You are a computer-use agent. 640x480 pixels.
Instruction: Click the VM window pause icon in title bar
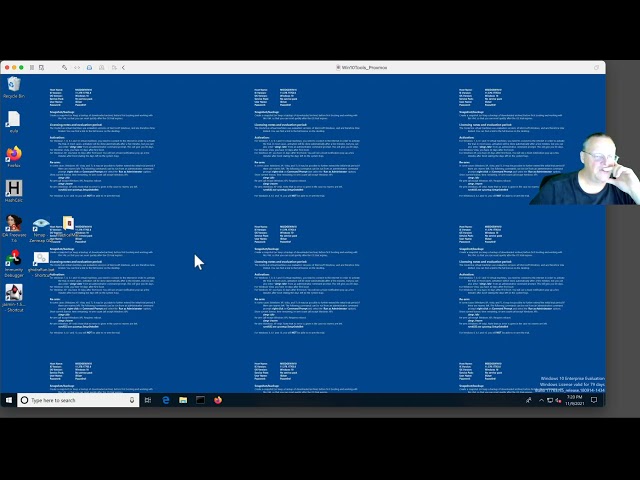32,67
